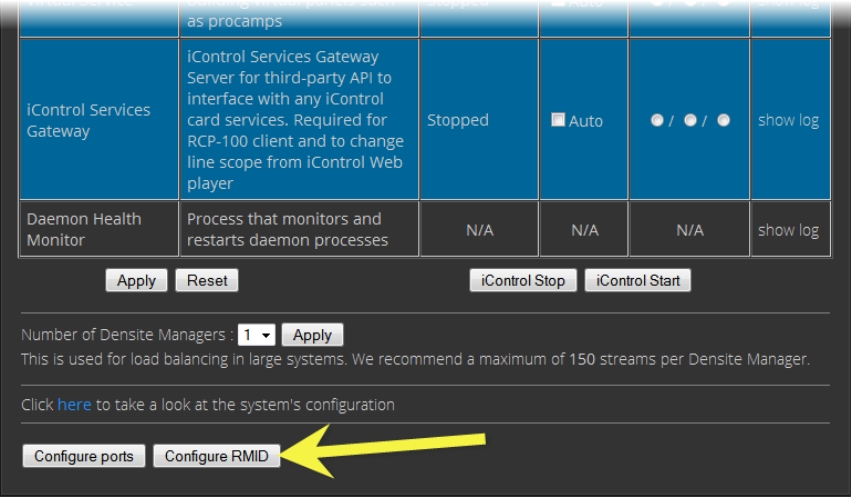Enable Auto checkbox for iControl Services Gateway
Screen dimensions: 851x497
point(558,120)
